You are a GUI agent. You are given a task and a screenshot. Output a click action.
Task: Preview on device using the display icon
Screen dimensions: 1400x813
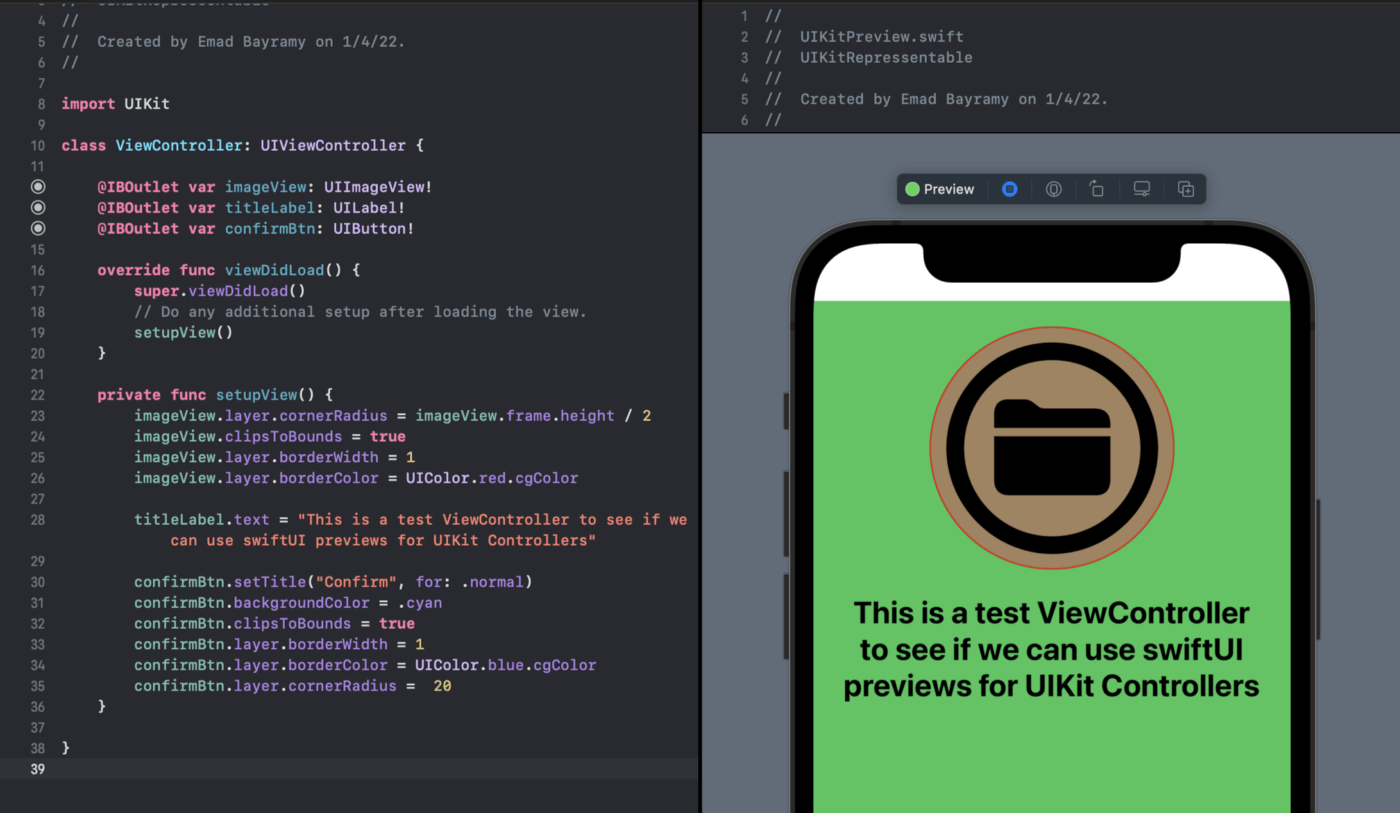point(1141,188)
